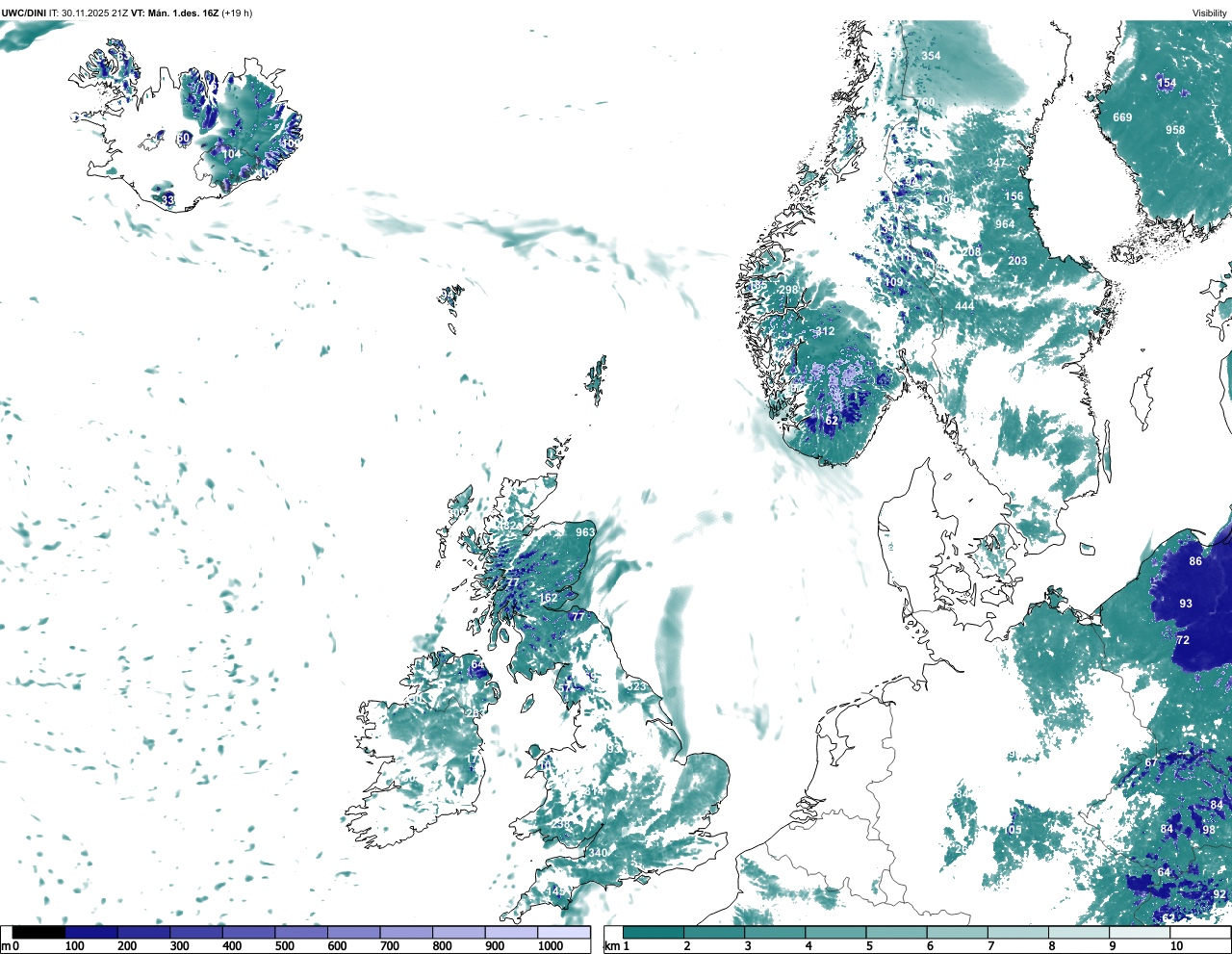Screen dimensions: 1232x954
Task: Click the visibility value '963' over northeast Scotland
Action: tap(585, 532)
